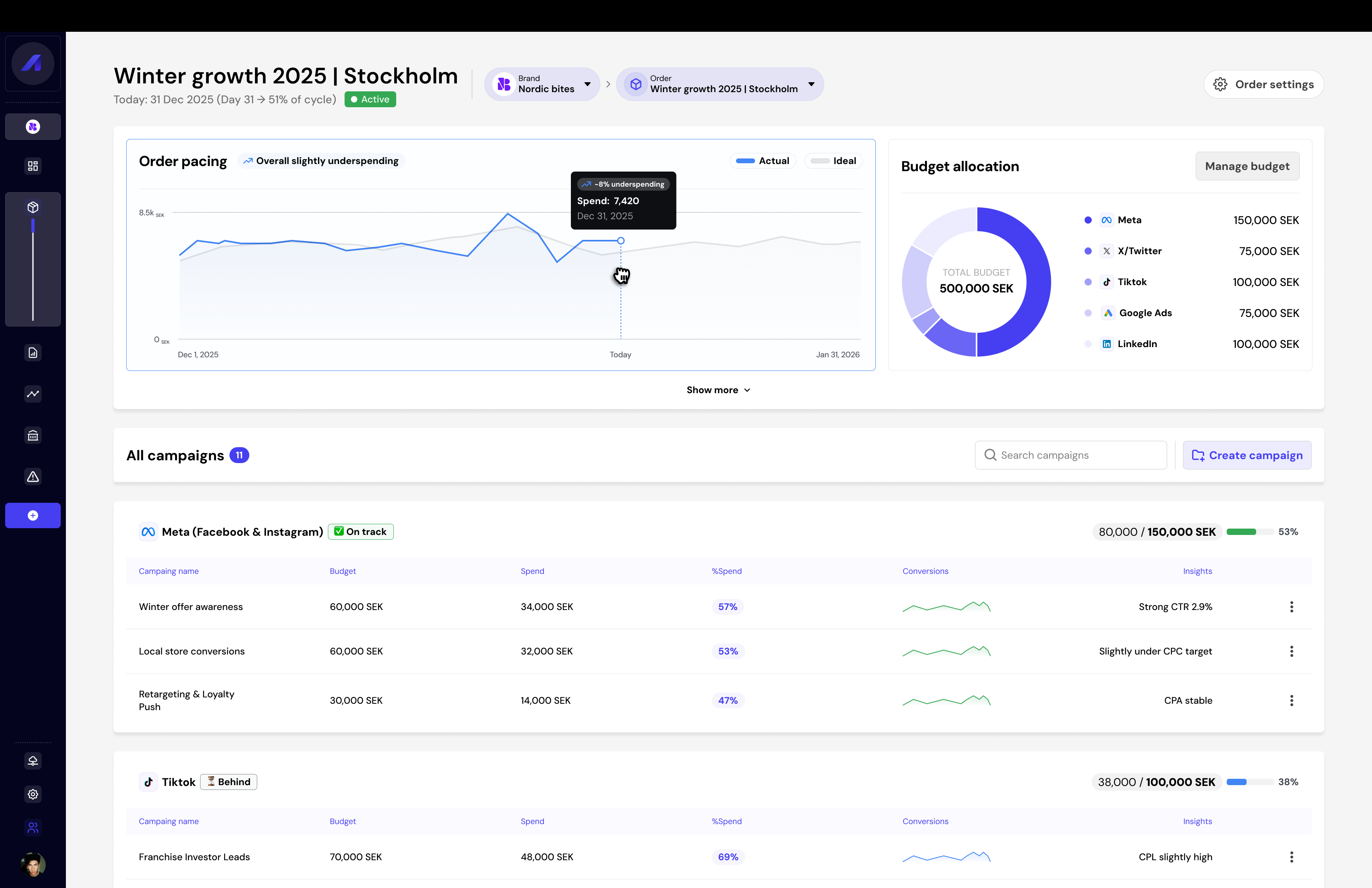The image size is (1372, 888).
Task: Open the alerts warning triangle icon
Action: click(x=33, y=477)
